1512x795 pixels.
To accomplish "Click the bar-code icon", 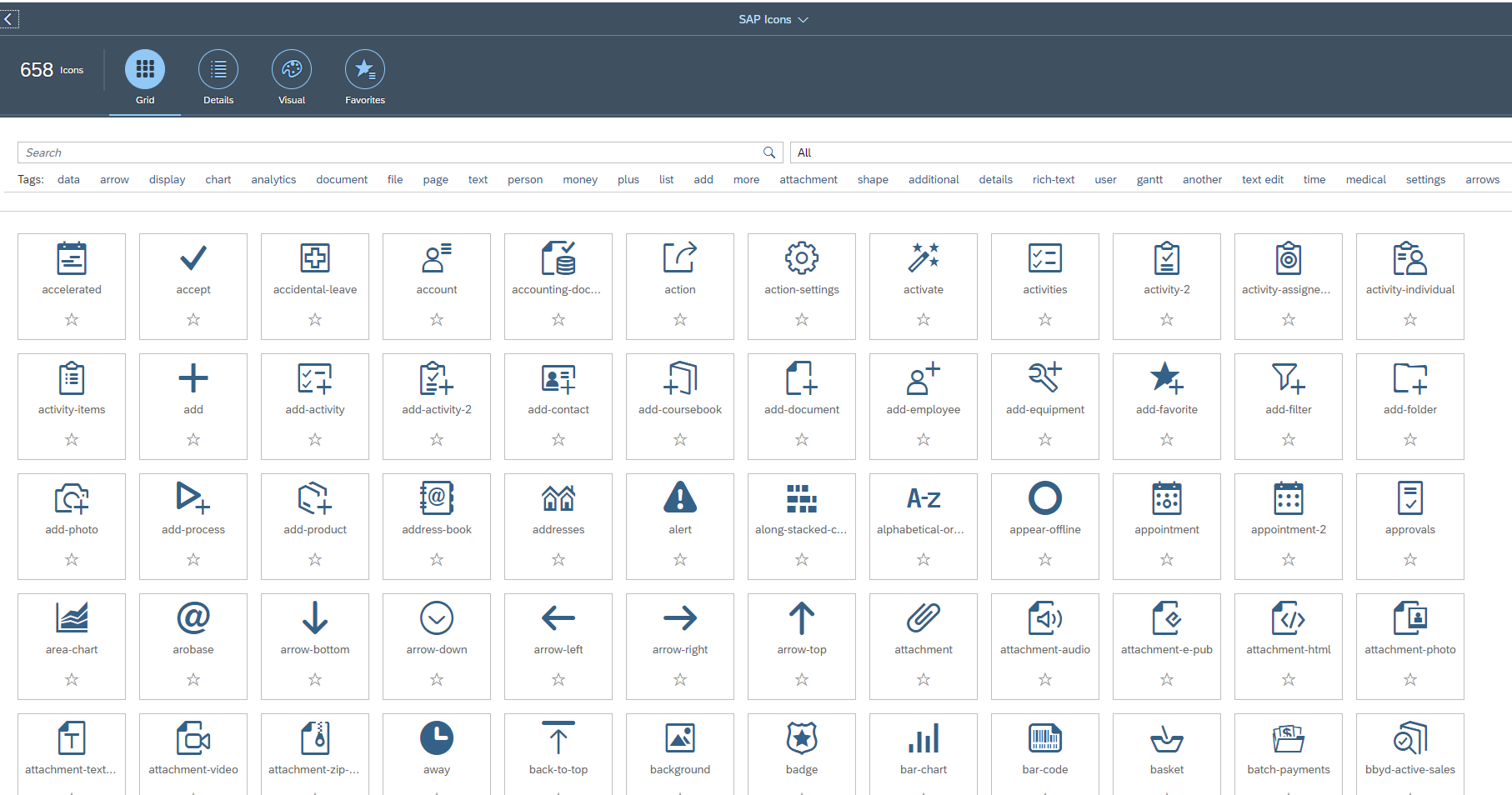I will click(x=1044, y=738).
